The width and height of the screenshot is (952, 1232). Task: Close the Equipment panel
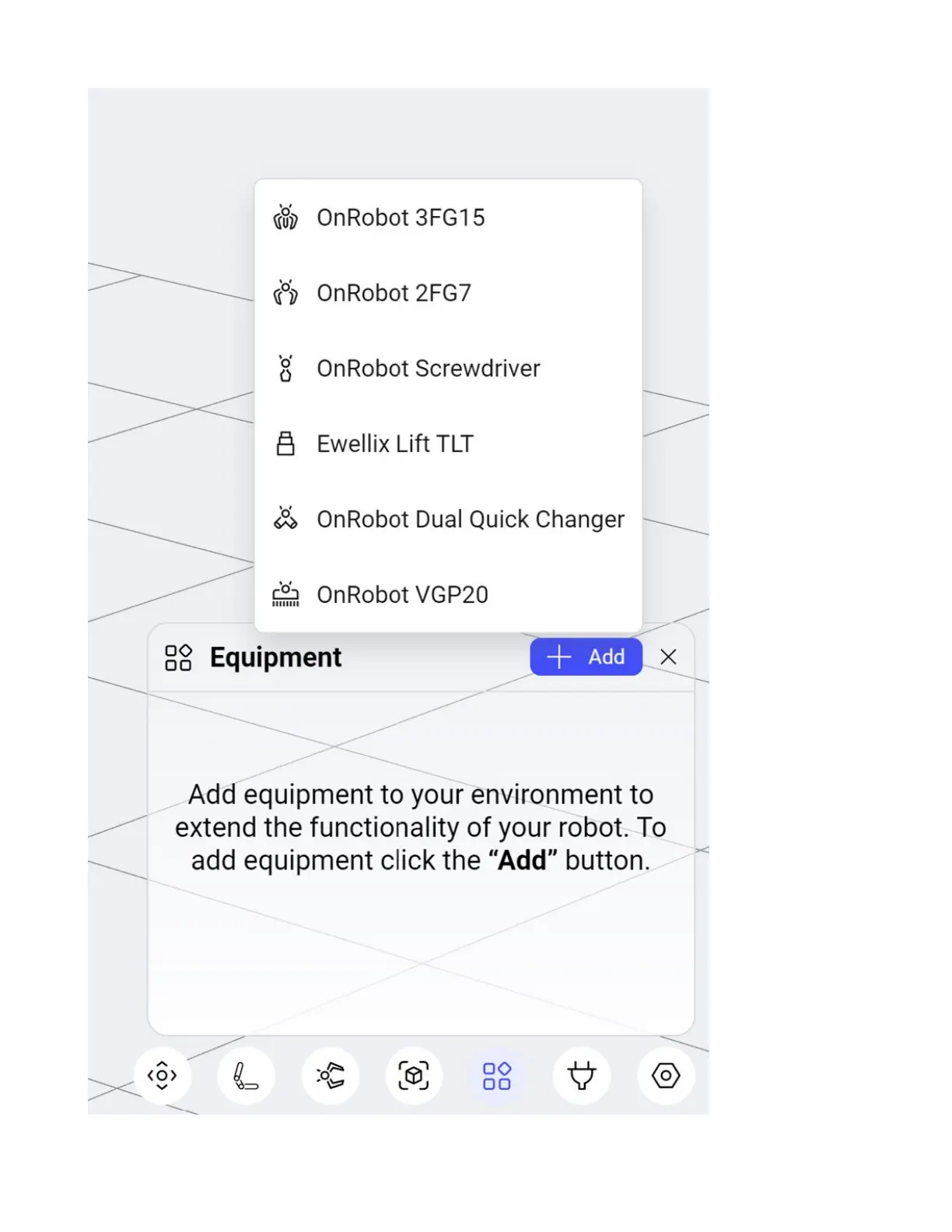click(668, 657)
